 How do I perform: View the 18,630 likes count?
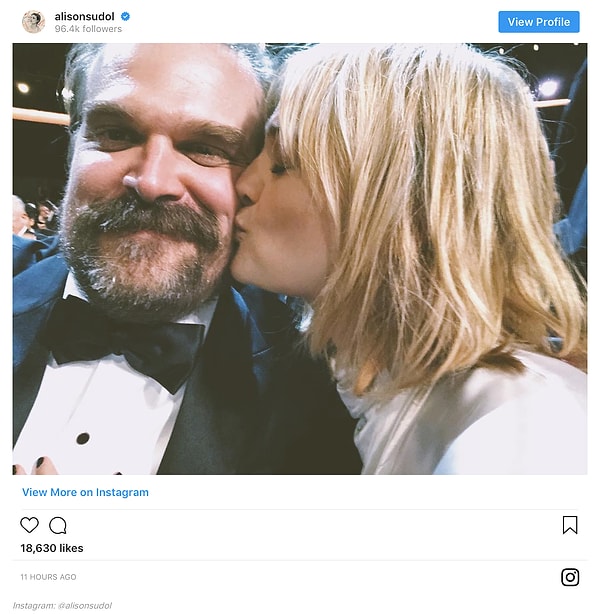(52, 548)
